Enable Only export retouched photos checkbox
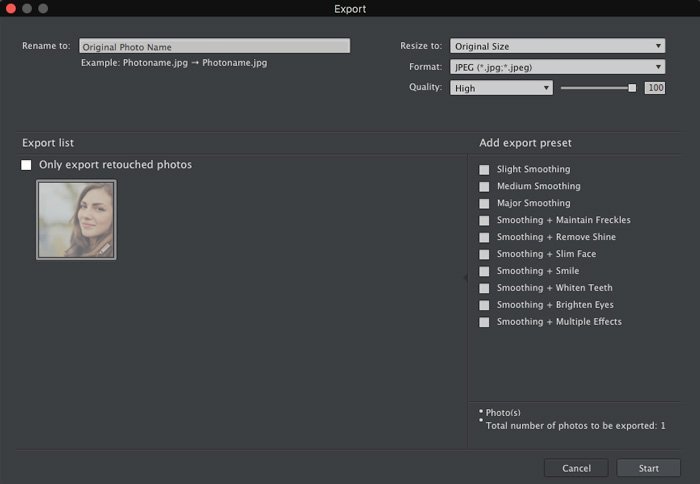Viewport: 700px width, 484px height. tap(27, 165)
